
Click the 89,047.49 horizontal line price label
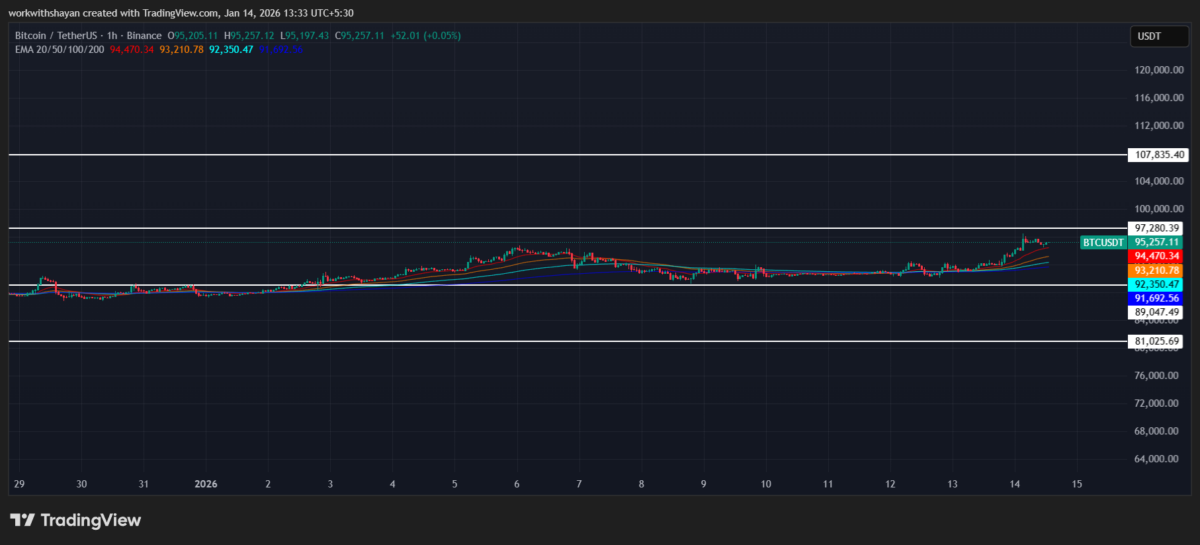click(1157, 312)
